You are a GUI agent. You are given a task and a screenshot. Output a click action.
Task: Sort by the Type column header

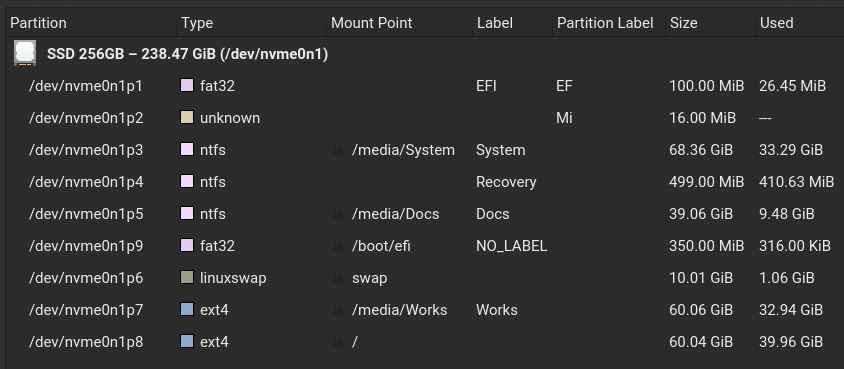click(251, 23)
